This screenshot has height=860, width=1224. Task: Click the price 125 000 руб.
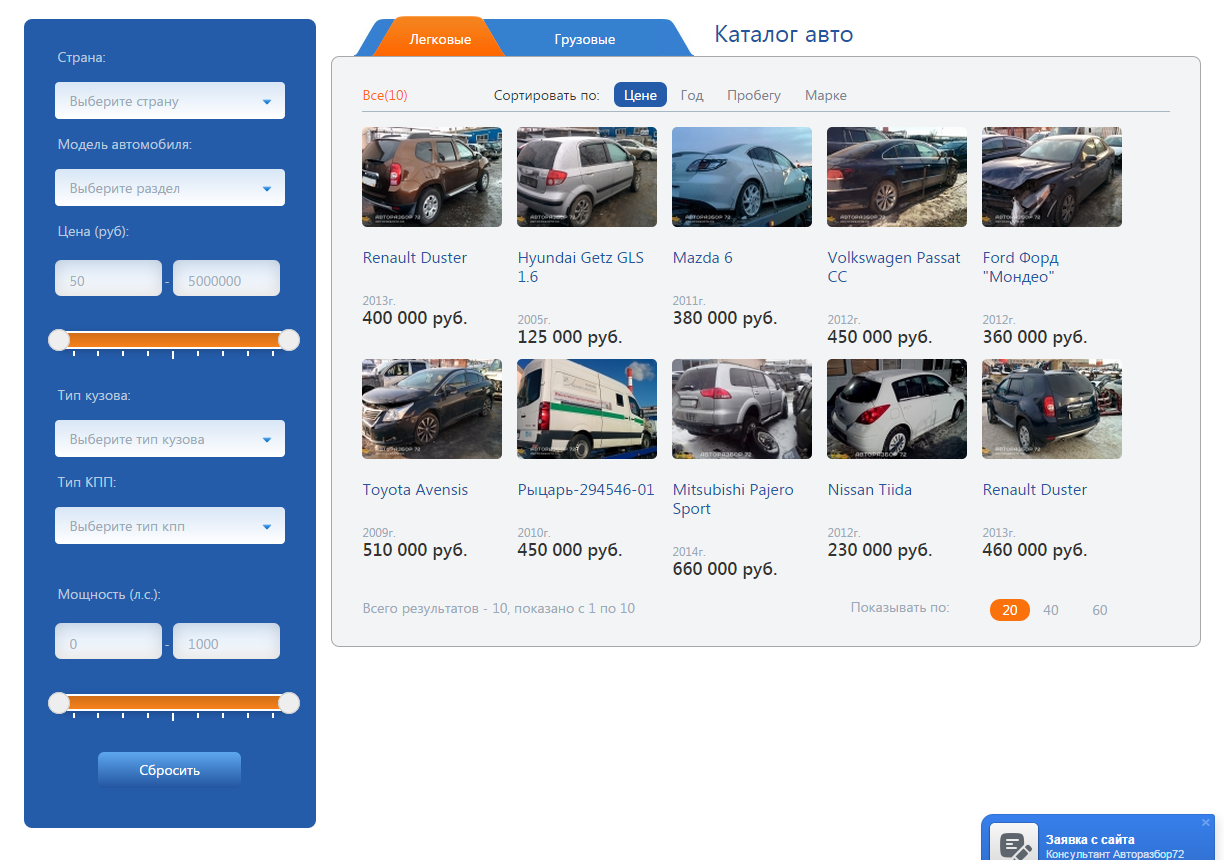[570, 336]
